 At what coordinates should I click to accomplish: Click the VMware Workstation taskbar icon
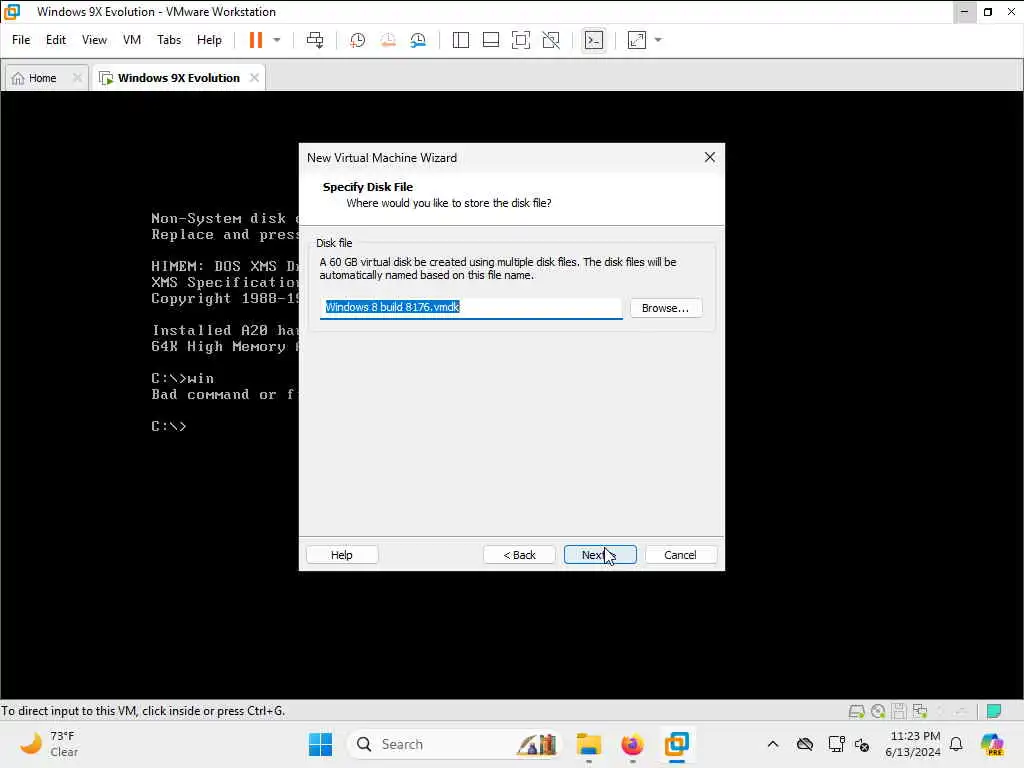677,744
